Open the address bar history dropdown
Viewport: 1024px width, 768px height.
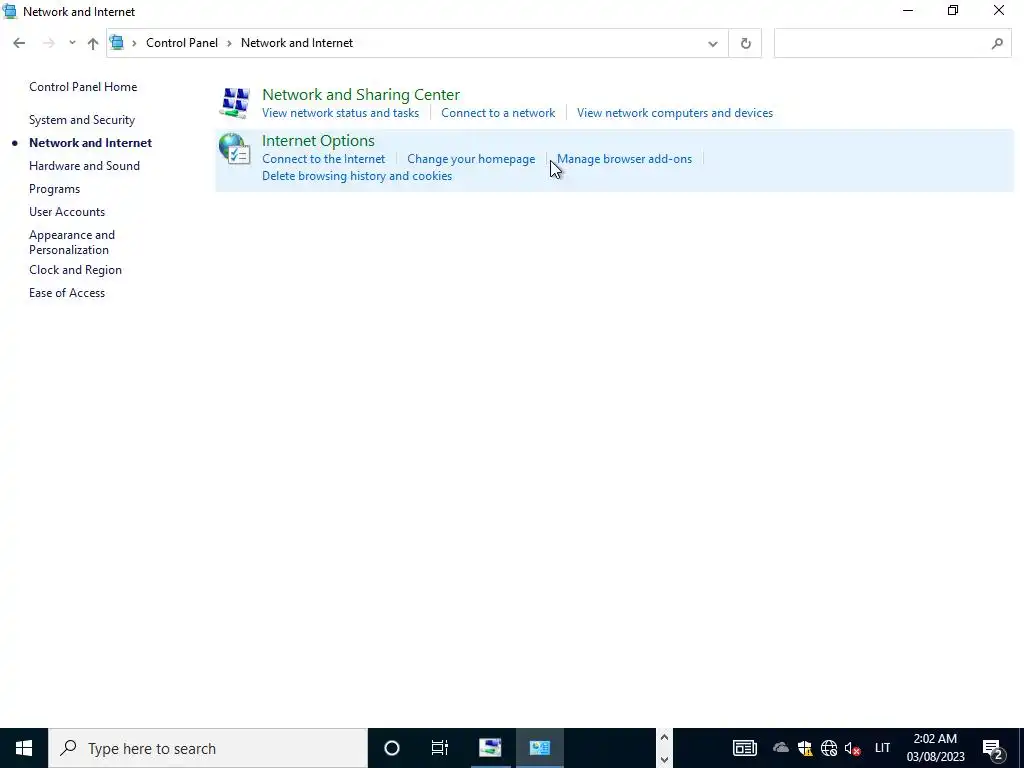tap(712, 44)
